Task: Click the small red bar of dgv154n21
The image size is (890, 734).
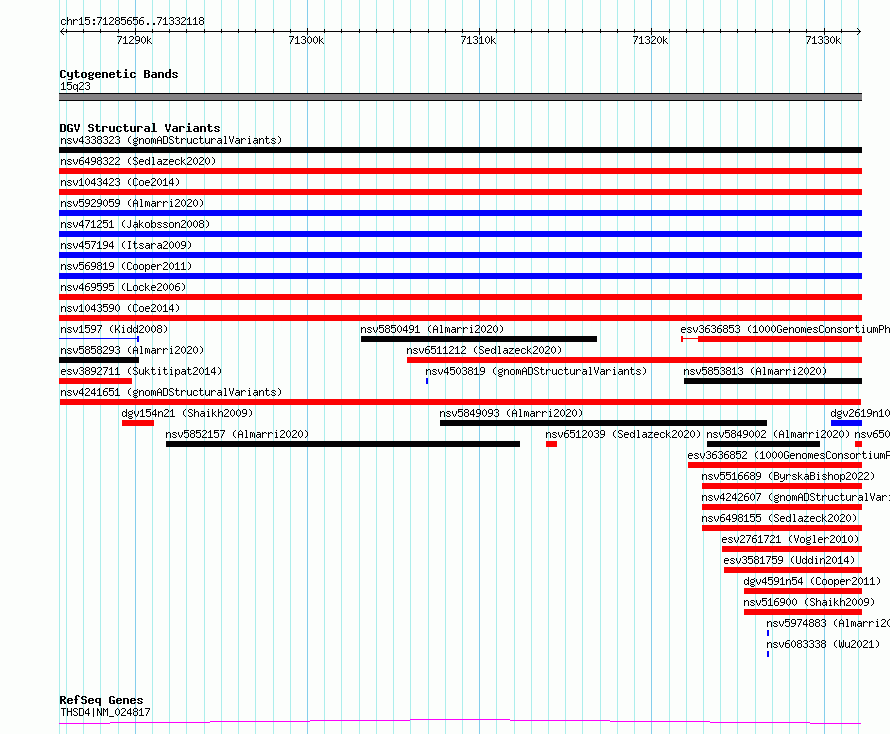Action: tap(138, 423)
